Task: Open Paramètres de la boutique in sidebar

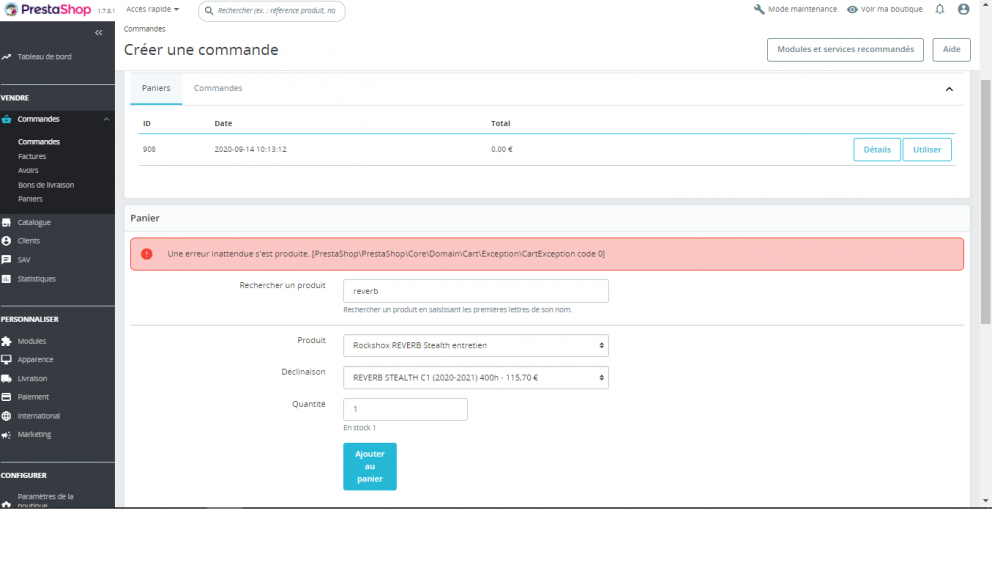Action: (46, 501)
